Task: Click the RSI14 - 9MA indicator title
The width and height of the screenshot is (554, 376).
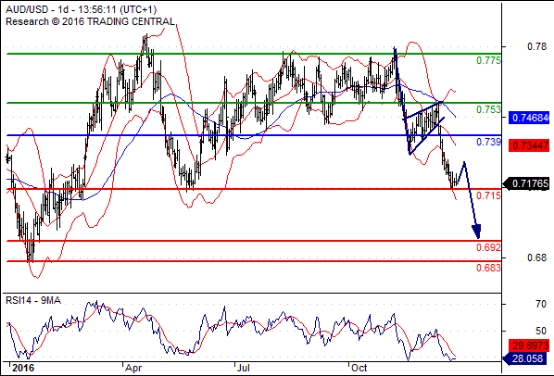Action: pyautogui.click(x=33, y=301)
